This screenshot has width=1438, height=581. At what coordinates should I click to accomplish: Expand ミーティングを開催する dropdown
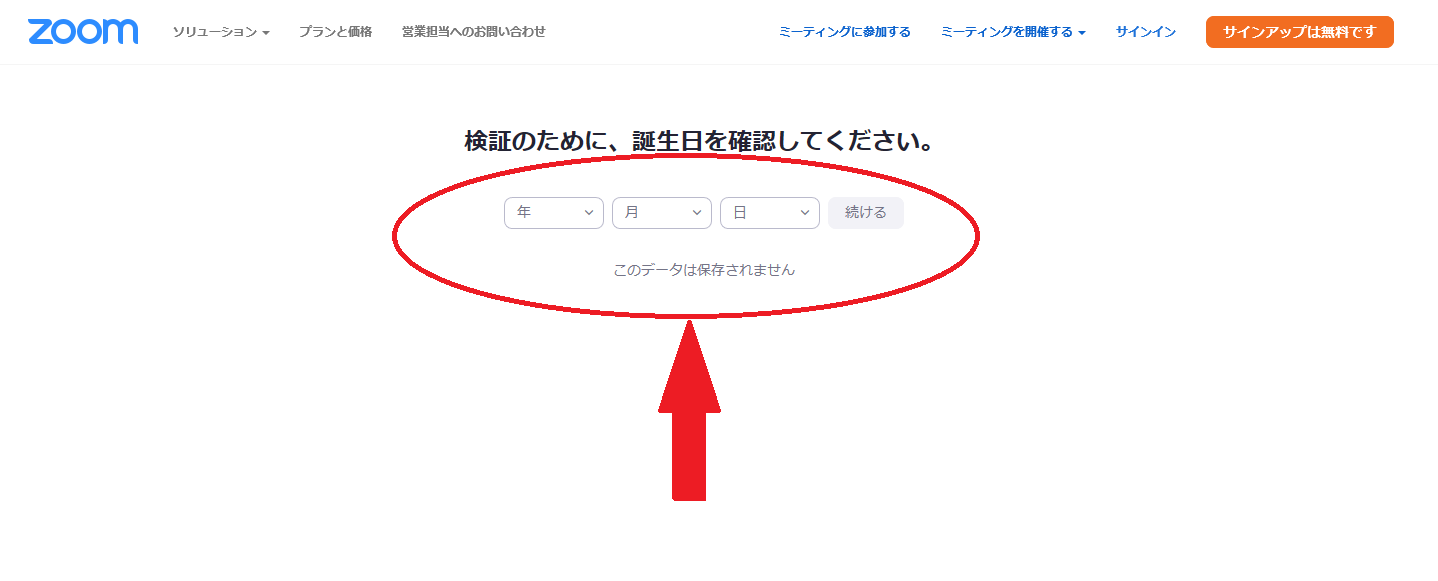pos(1013,32)
